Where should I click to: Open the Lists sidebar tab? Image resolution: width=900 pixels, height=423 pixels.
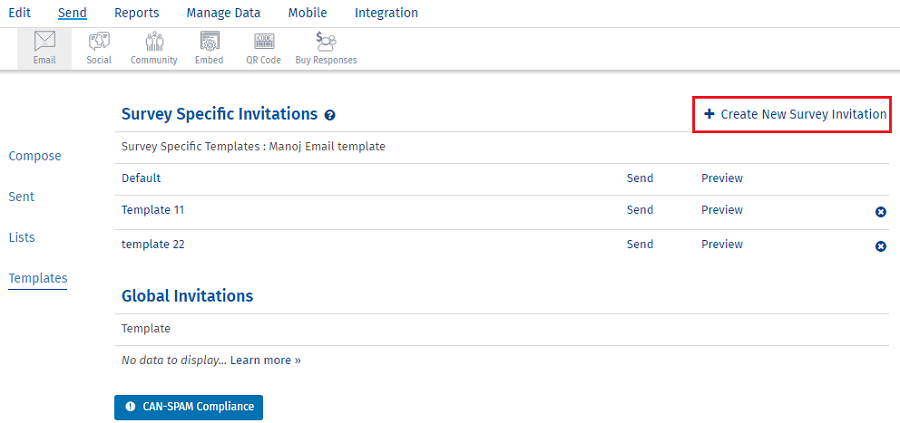22,238
